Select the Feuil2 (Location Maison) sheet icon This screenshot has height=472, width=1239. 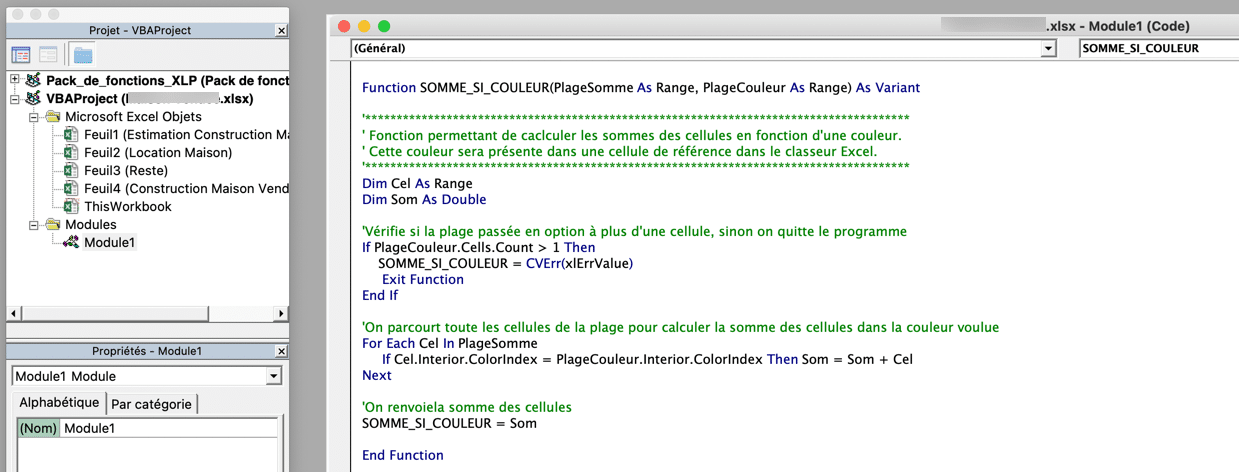[71, 152]
